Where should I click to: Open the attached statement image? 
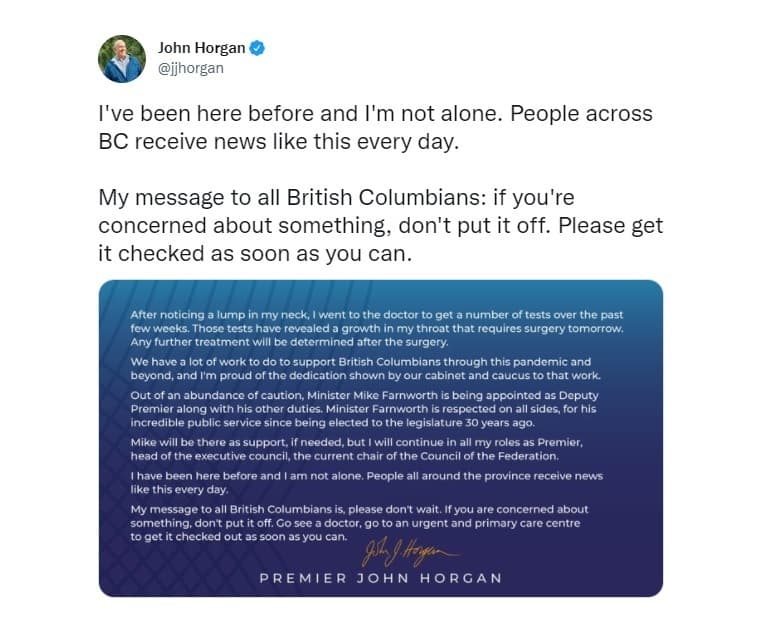(x=381, y=438)
